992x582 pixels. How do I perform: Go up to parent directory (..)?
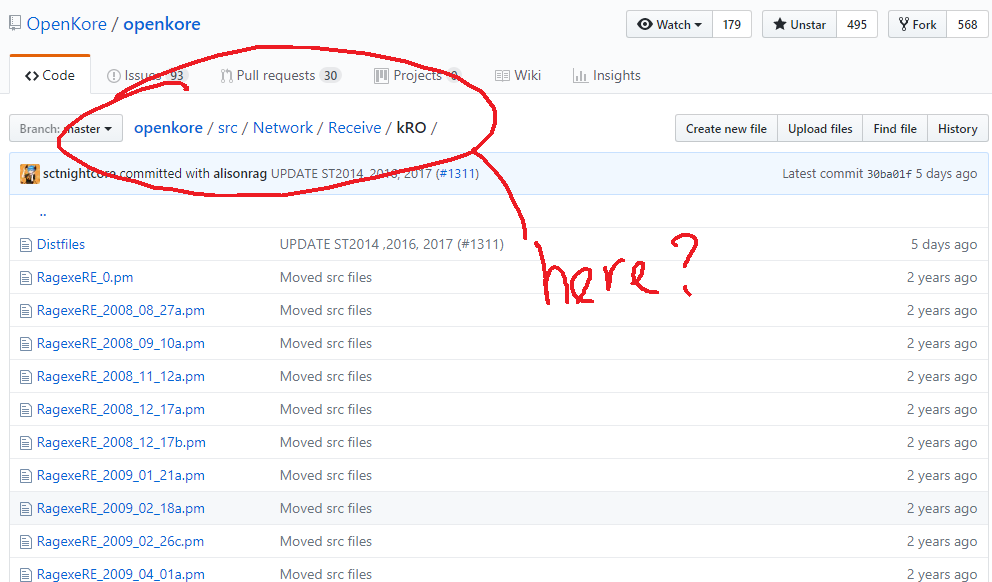42,213
